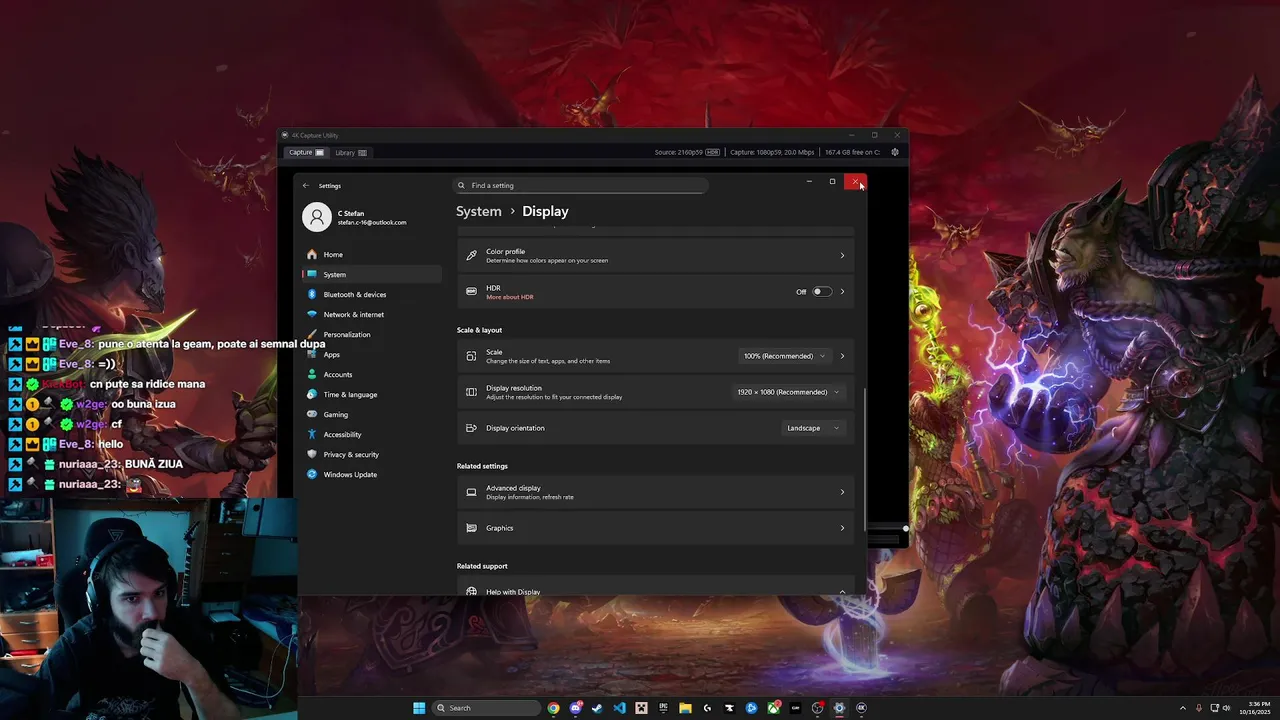Click the Display orientation icon
Screen dimensions: 1280x720
click(471, 428)
